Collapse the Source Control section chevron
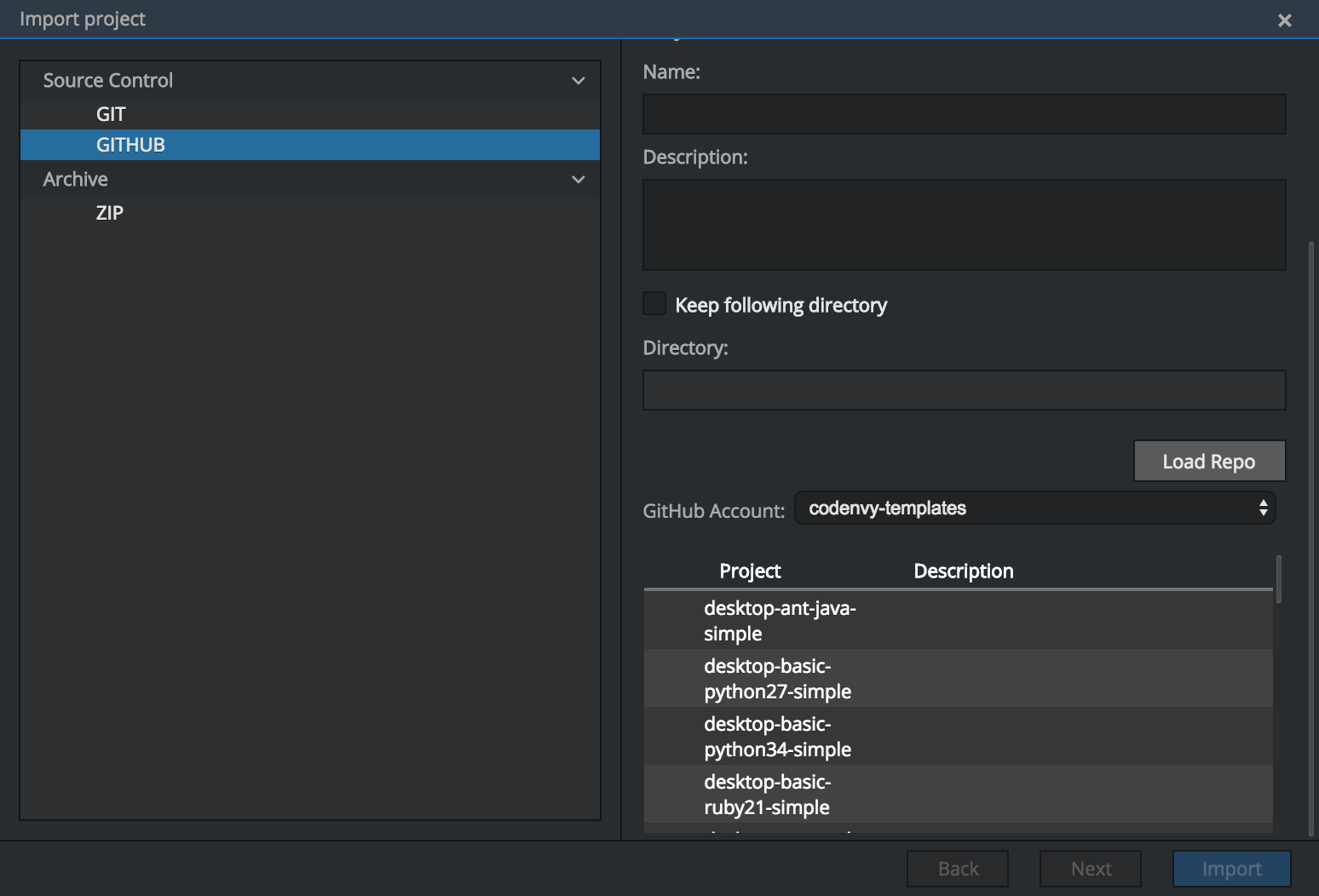1319x896 pixels. coord(578,81)
